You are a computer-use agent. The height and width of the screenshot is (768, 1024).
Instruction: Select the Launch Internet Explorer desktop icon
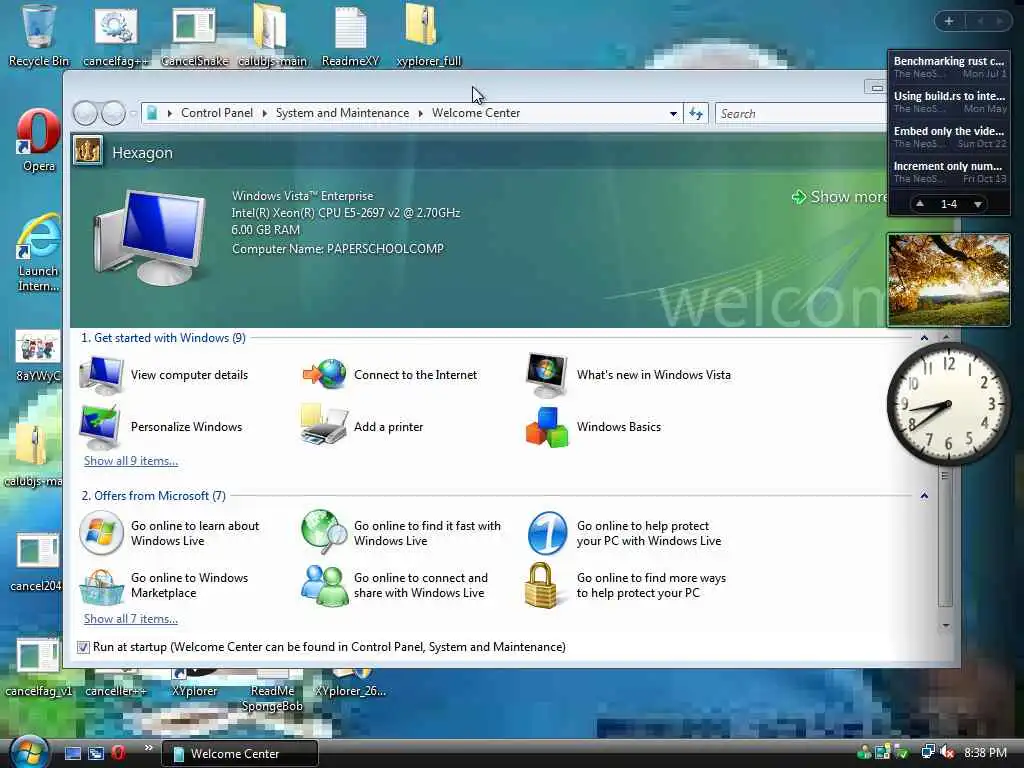[39, 253]
